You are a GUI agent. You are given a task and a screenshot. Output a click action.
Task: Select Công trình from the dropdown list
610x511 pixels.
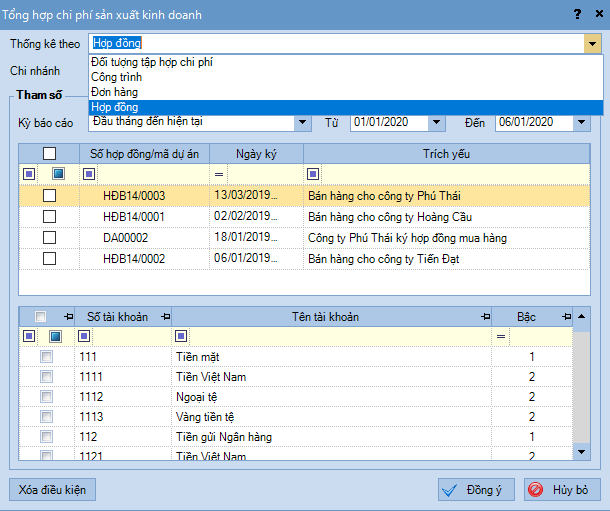[x=117, y=77]
